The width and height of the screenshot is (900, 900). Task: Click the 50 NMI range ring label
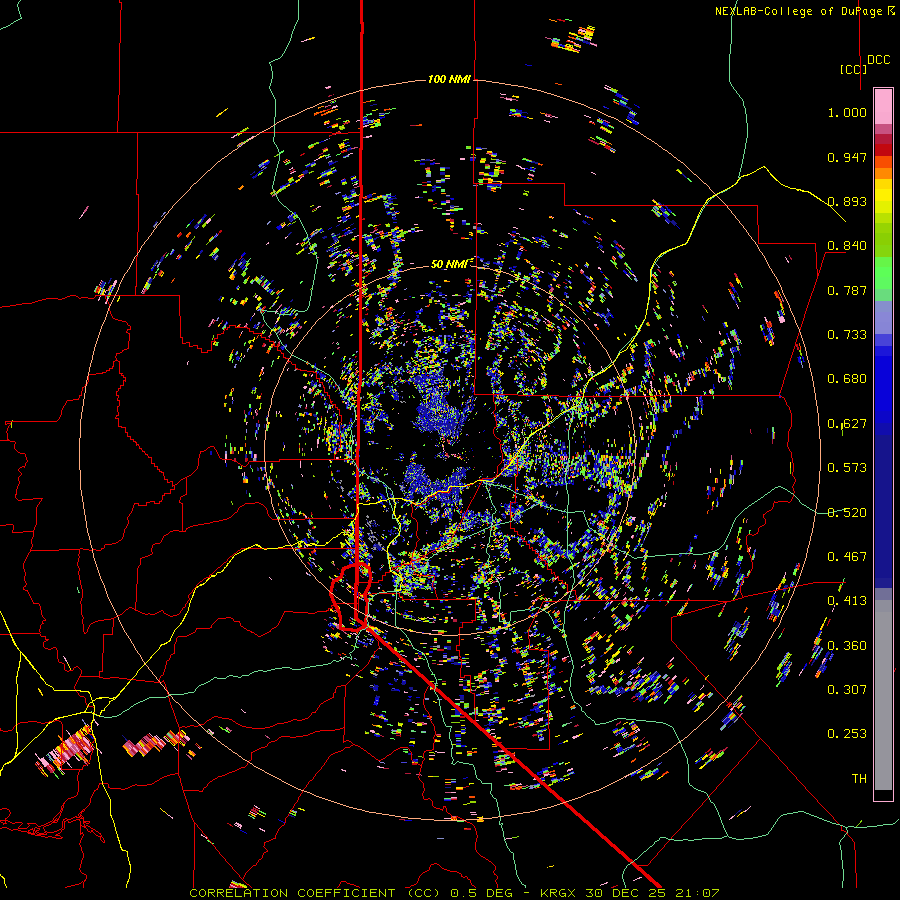coord(449,264)
